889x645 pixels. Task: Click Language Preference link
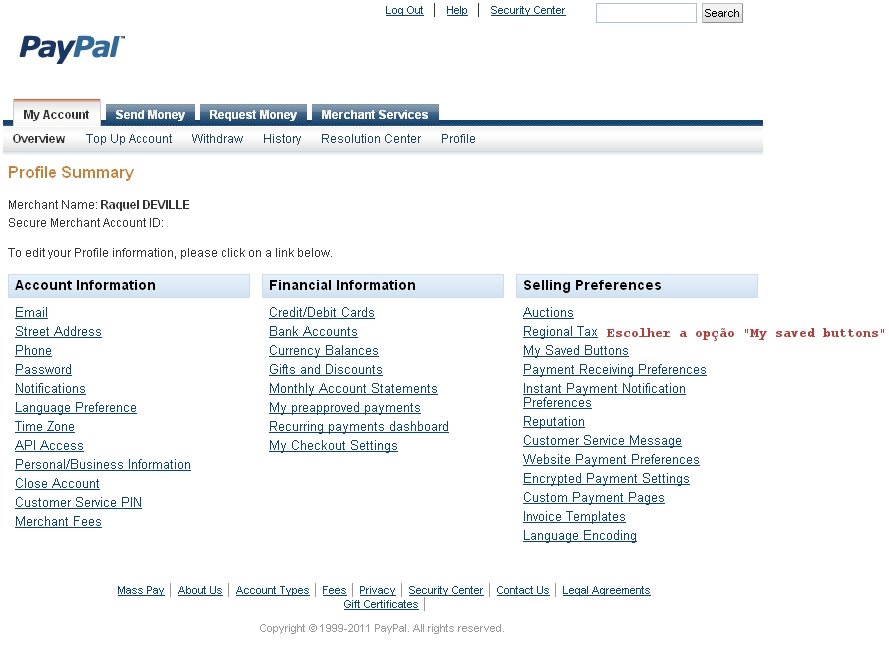(75, 408)
